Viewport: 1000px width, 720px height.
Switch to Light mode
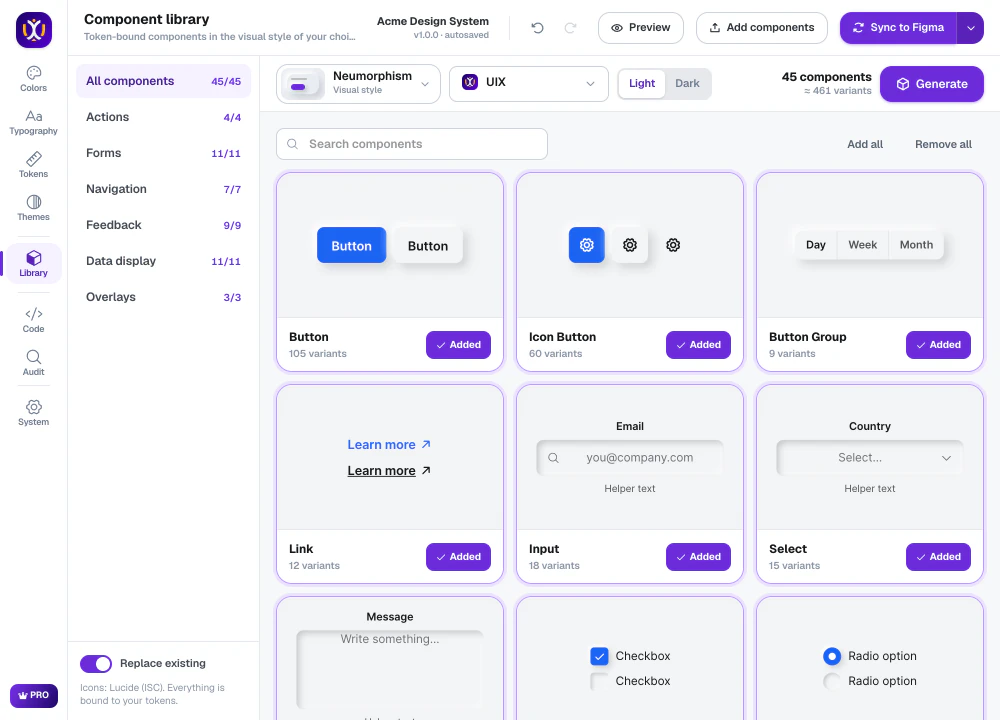pyautogui.click(x=642, y=84)
